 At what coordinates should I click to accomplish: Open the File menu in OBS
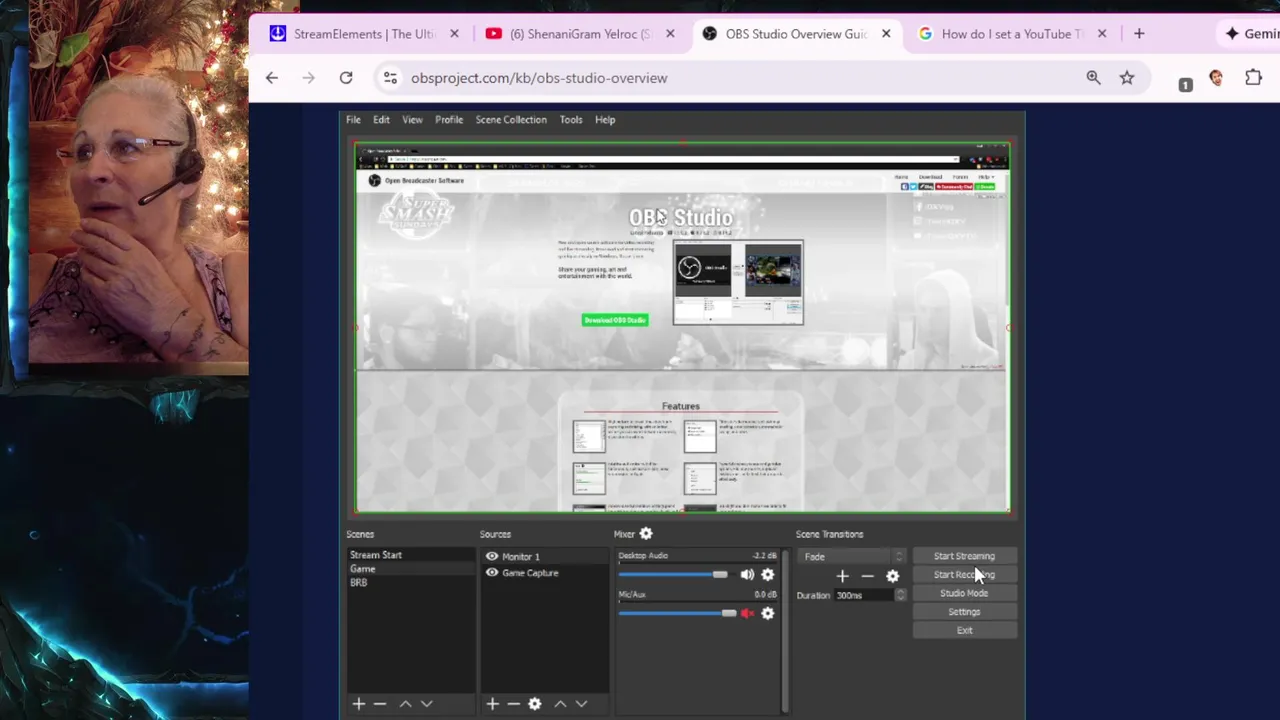tap(353, 120)
